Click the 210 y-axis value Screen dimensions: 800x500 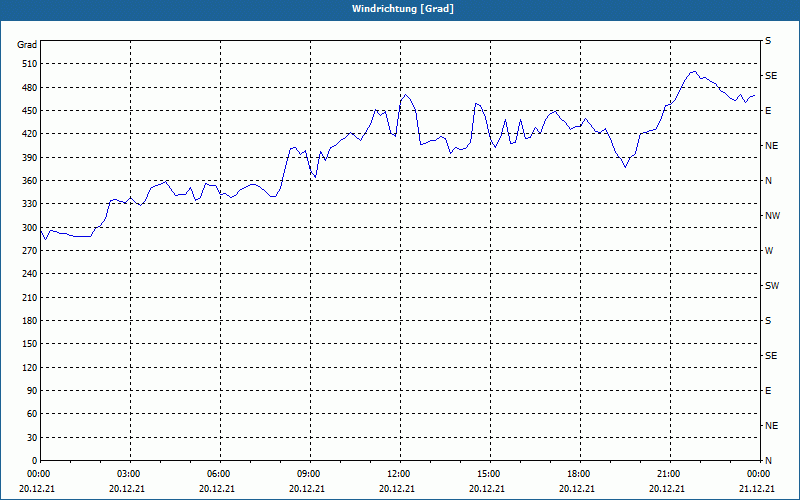click(30, 297)
